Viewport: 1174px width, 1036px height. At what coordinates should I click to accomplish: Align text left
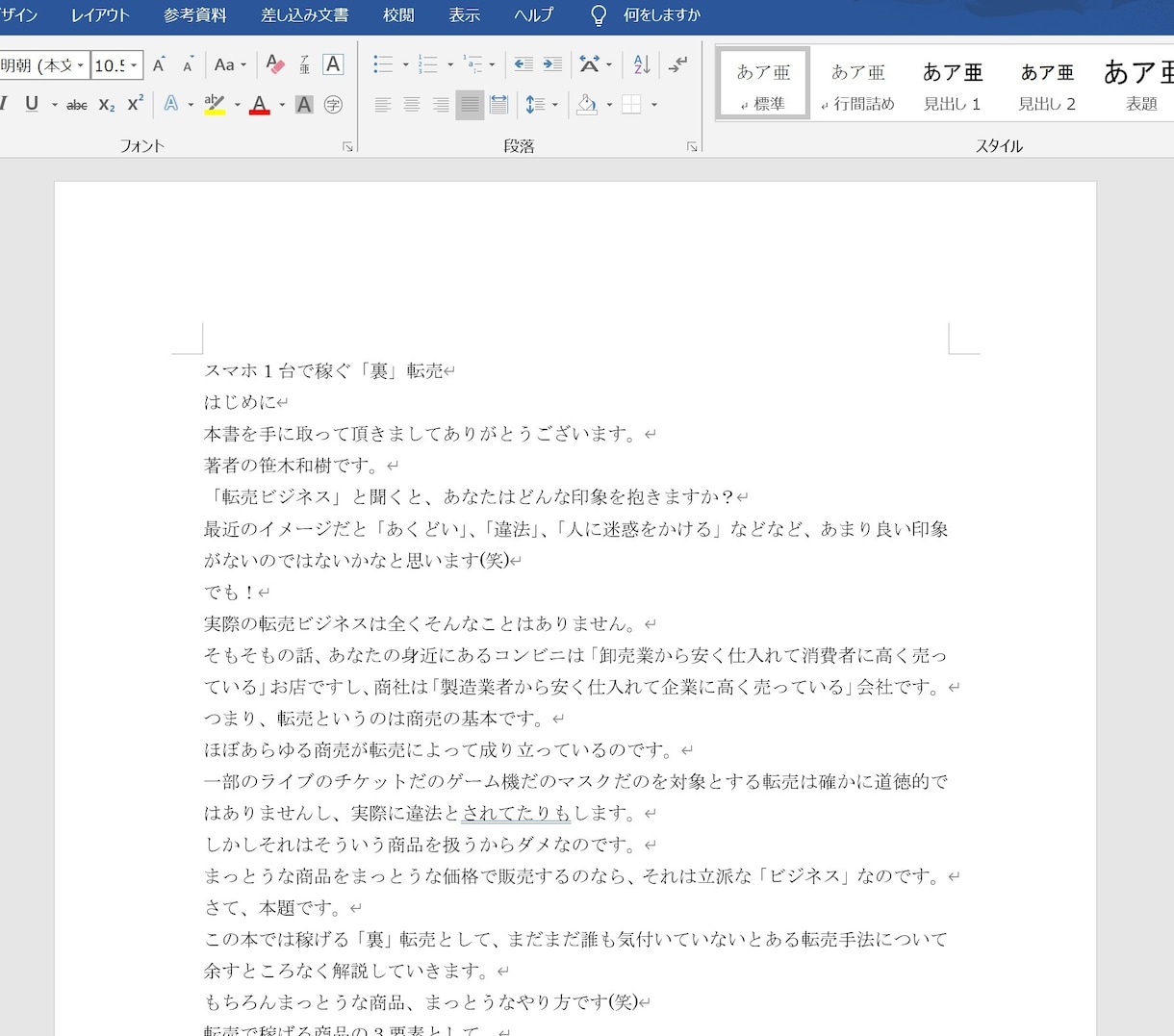coord(383,104)
